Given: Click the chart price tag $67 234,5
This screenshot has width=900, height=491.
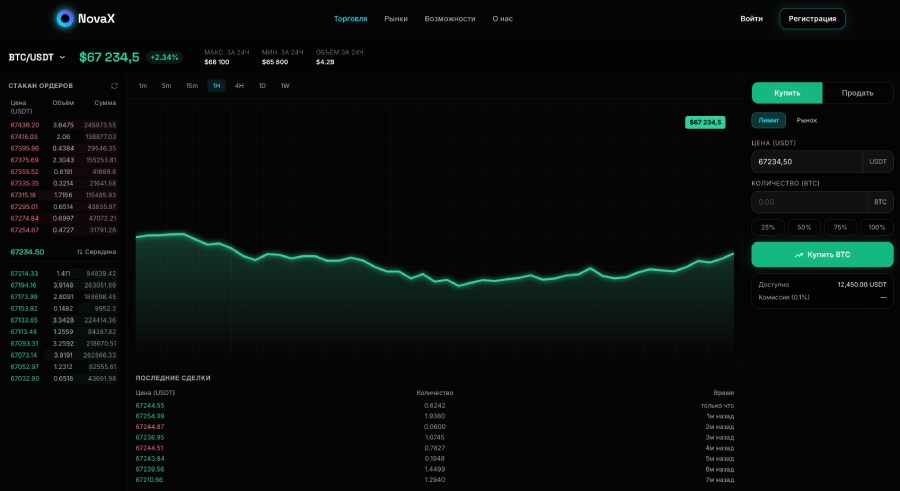Looking at the screenshot, I should tap(705, 122).
